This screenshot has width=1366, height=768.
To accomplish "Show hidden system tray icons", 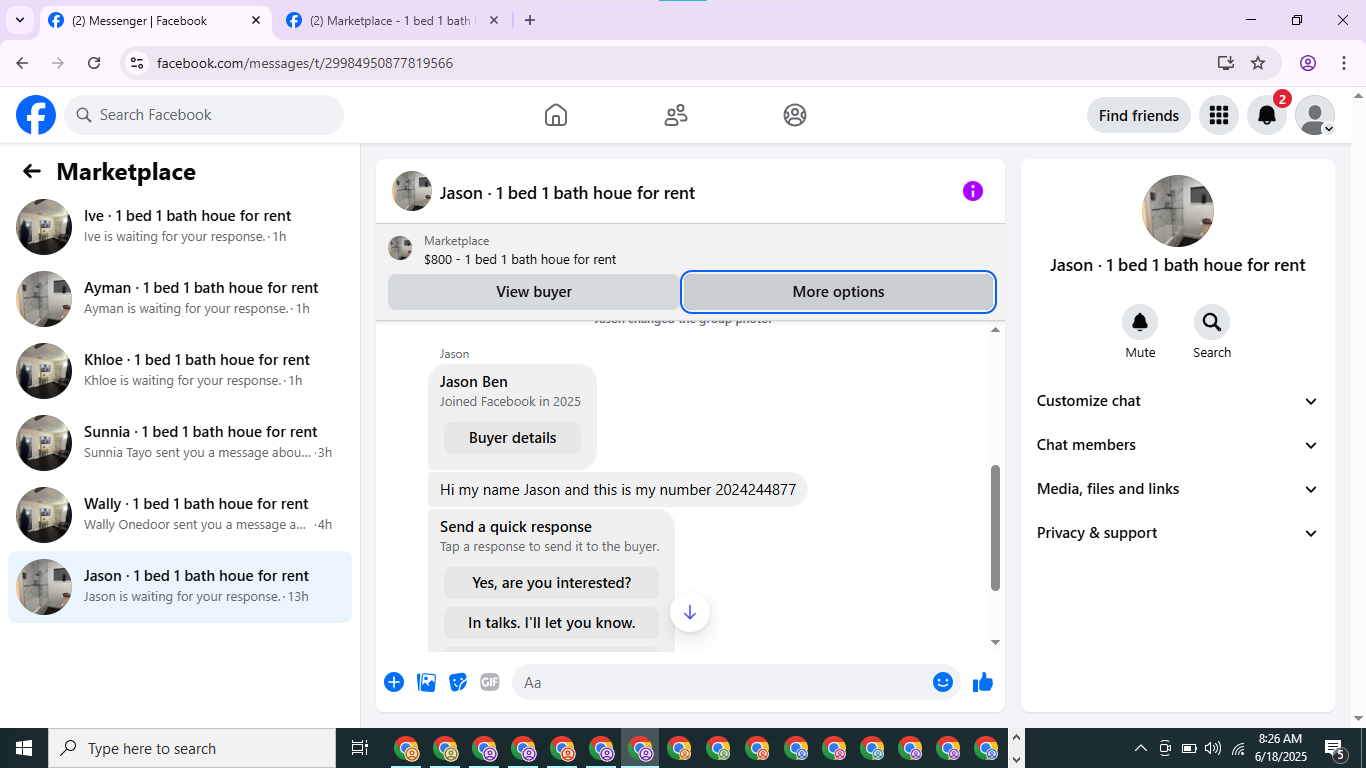I will click(1141, 748).
